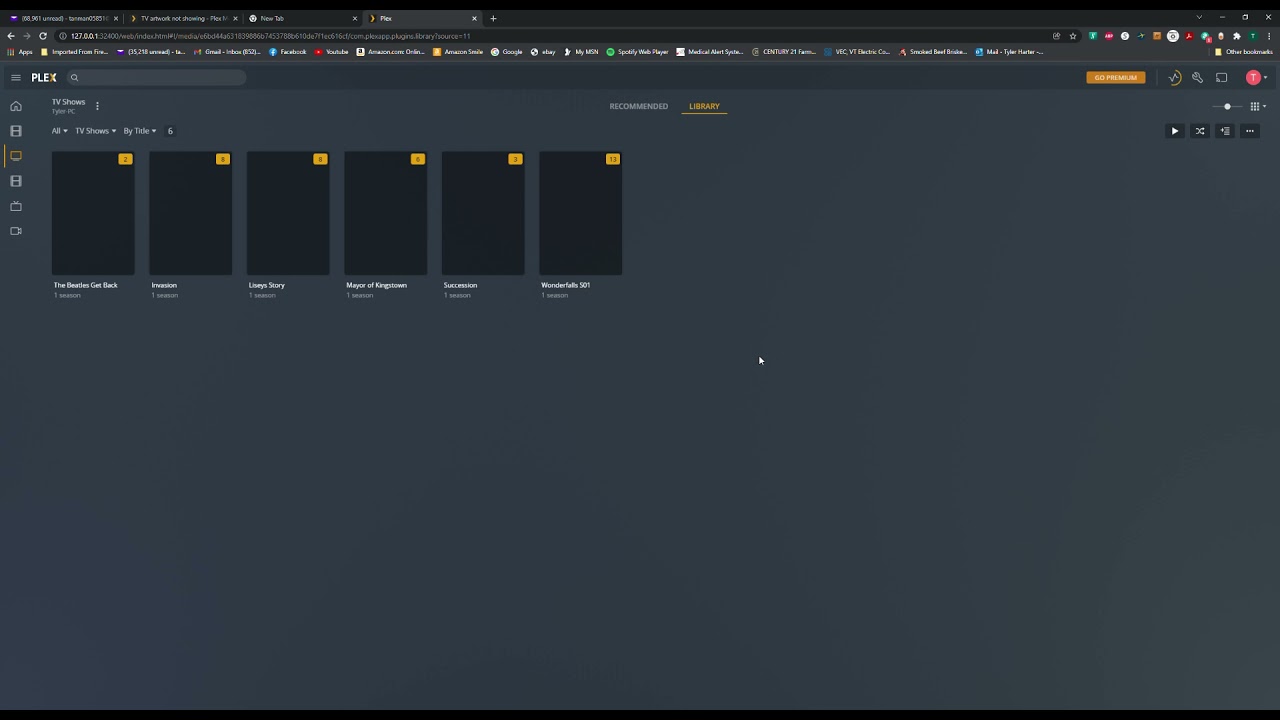Open Plex settings wrench icon
The height and width of the screenshot is (720, 1280).
coord(1197,77)
